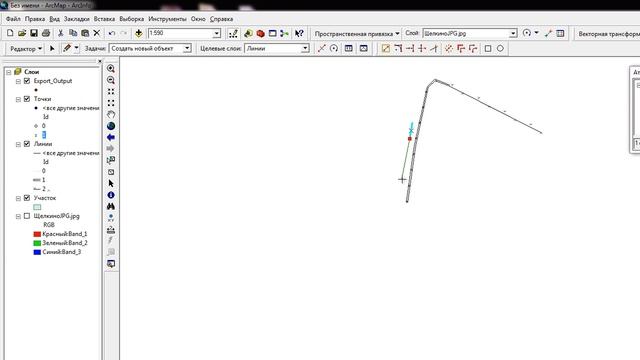Image resolution: width=640 pixels, height=360 pixels.
Task: Click the Синий:Band_3 blue swatch
Action: point(37,252)
